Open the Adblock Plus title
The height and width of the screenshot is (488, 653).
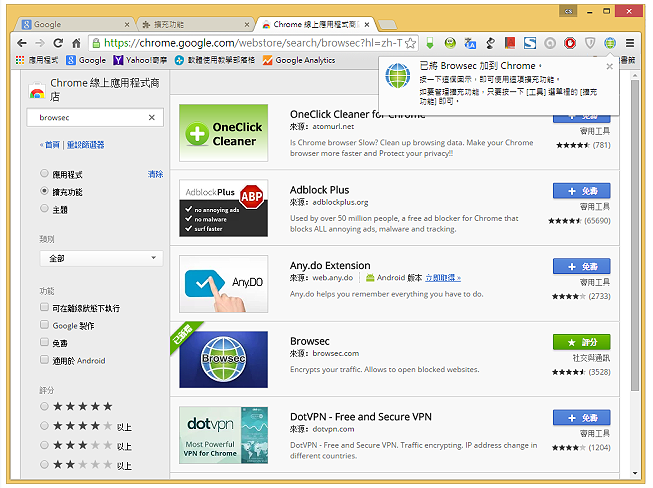319,190
